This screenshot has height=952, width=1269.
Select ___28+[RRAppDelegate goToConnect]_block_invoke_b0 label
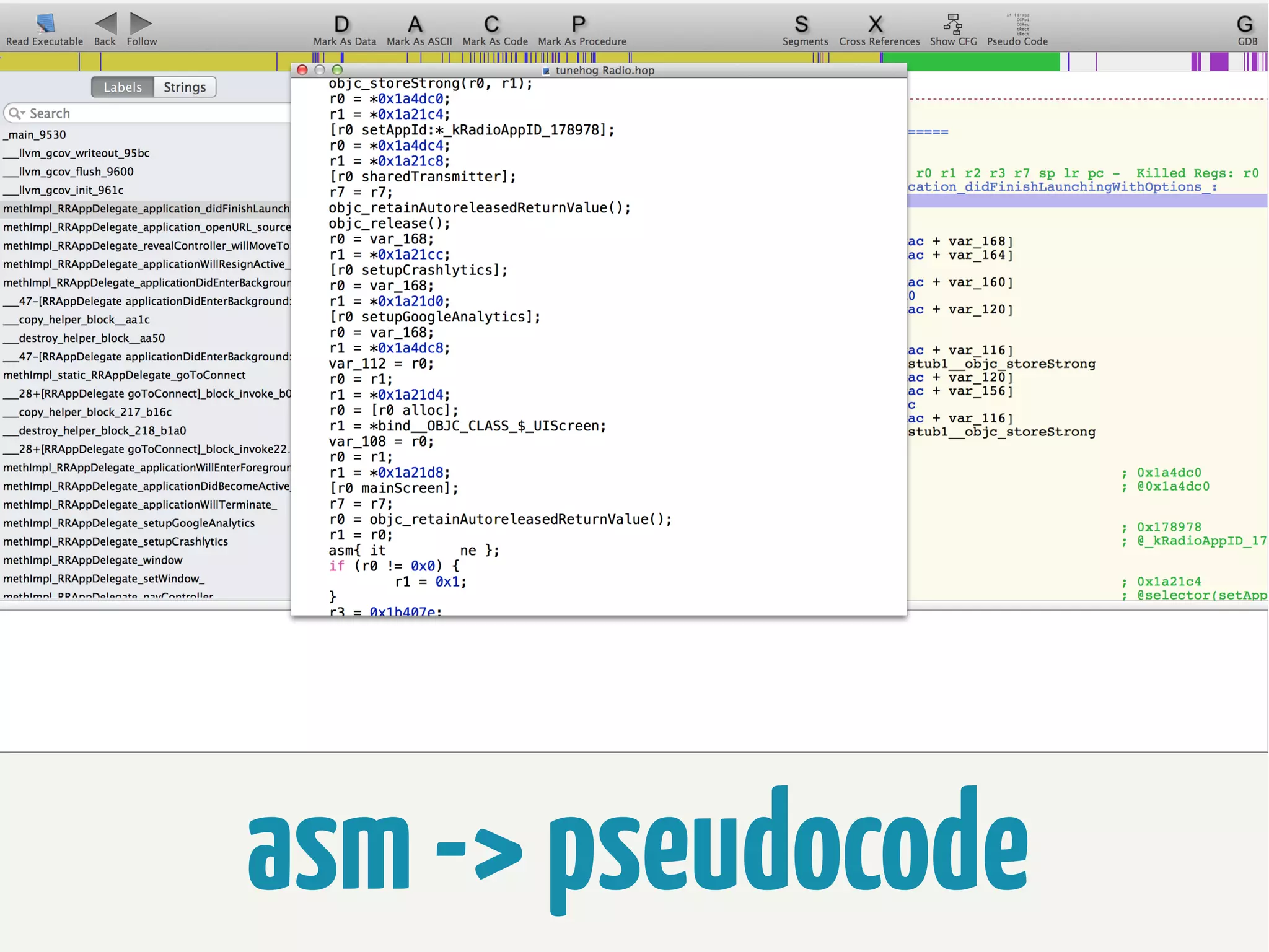pyautogui.click(x=146, y=394)
